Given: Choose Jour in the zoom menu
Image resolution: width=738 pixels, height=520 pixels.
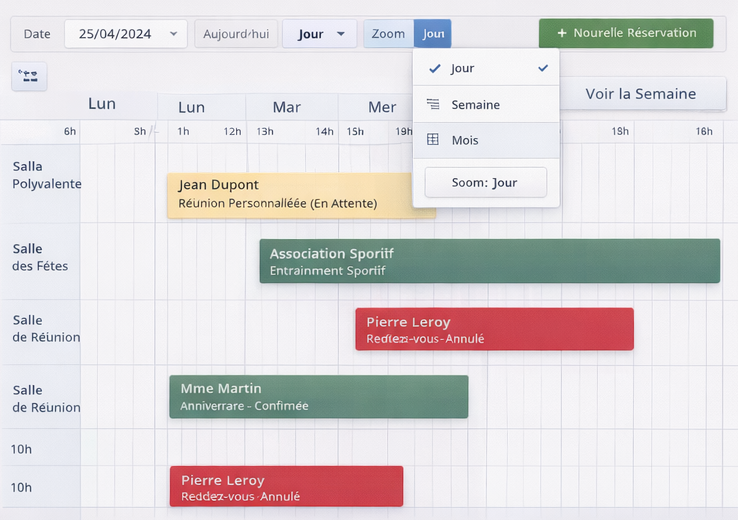Looking at the screenshot, I should point(486,68).
